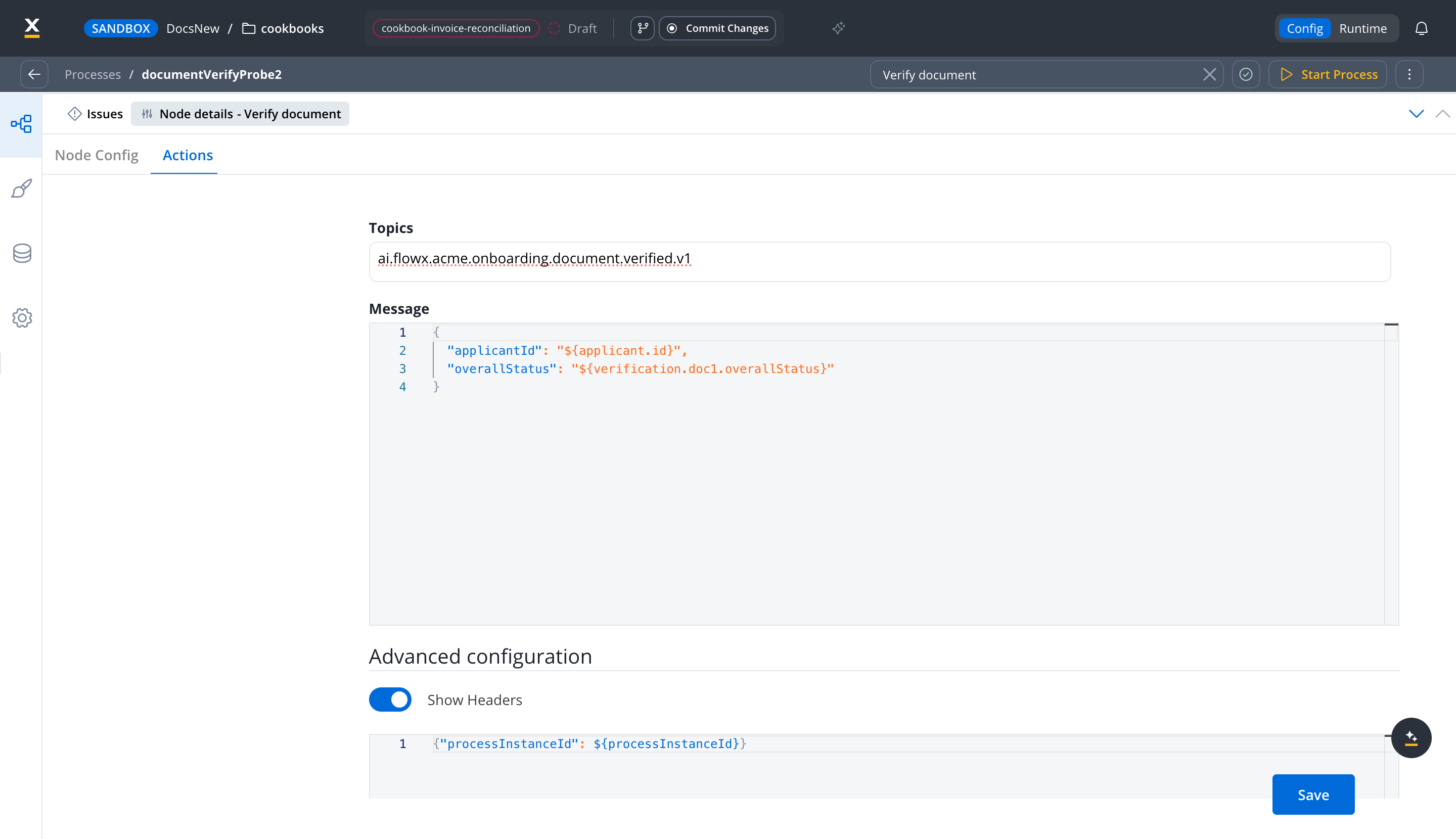The width and height of the screenshot is (1456, 839).
Task: Open the notifications bell
Action: [1422, 28]
